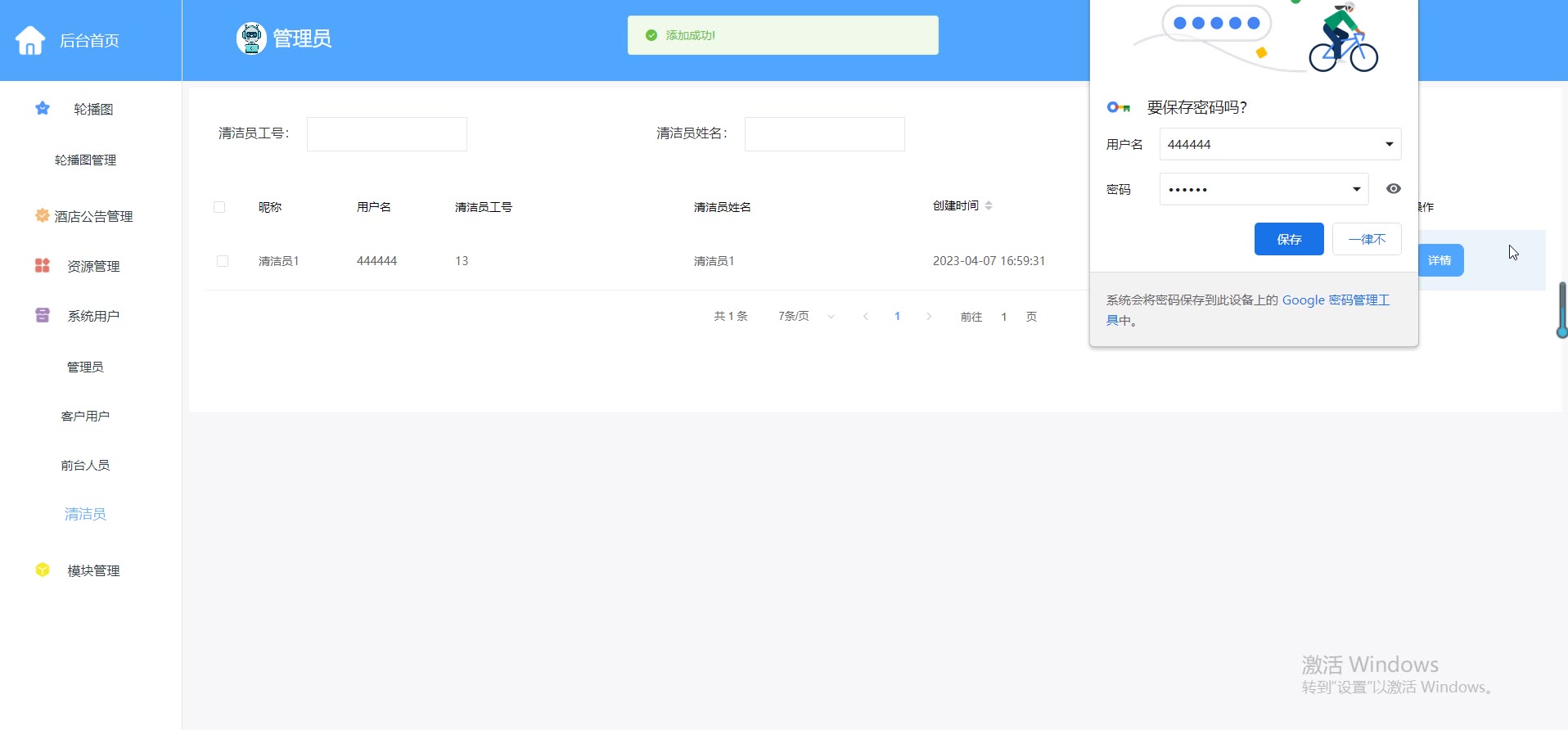Viewport: 1568px width, 730px height.
Task: Open 前台人员 submenu item
Action: tap(85, 465)
